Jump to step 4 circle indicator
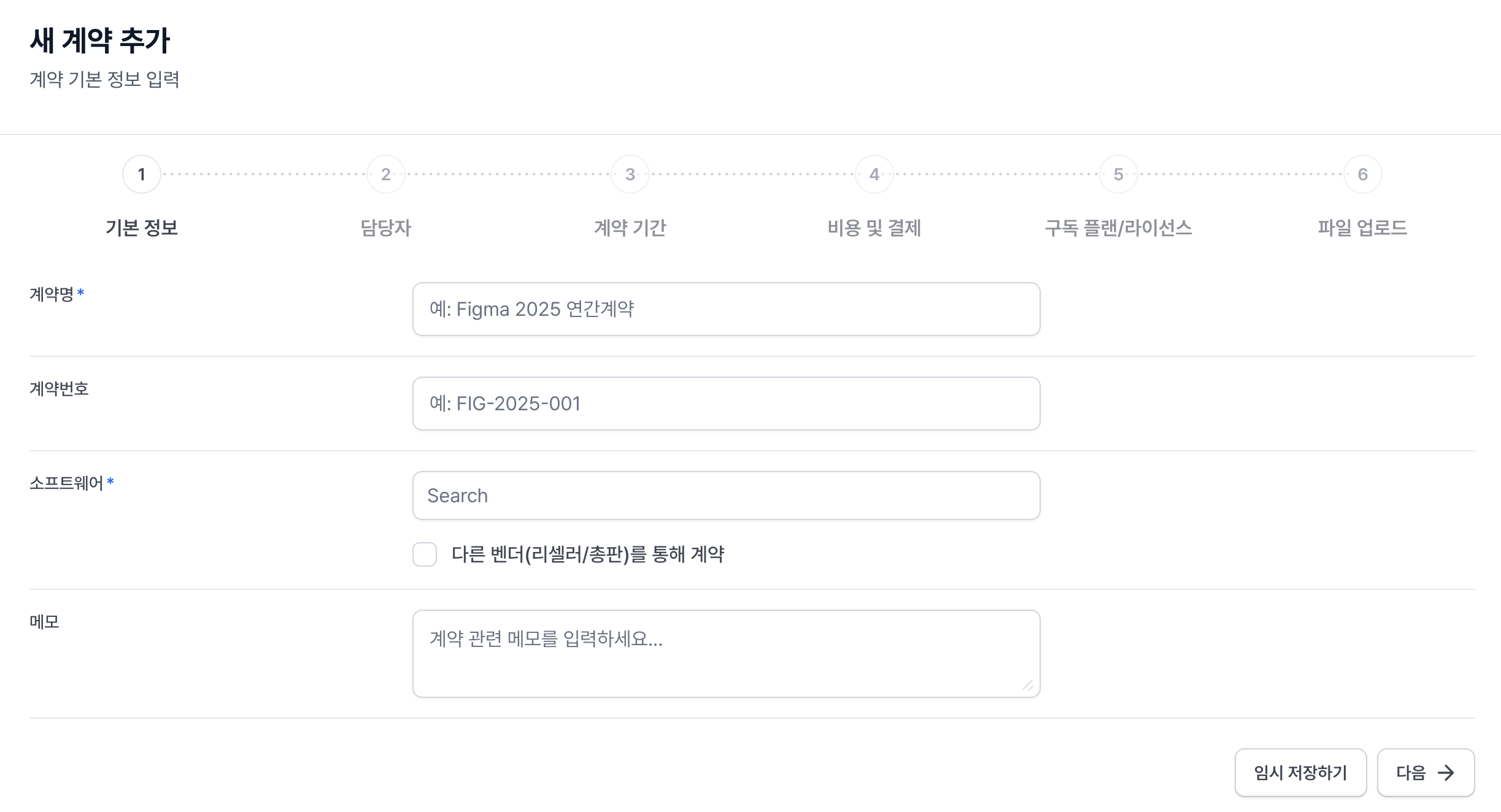This screenshot has width=1501, height=812. 874,174
